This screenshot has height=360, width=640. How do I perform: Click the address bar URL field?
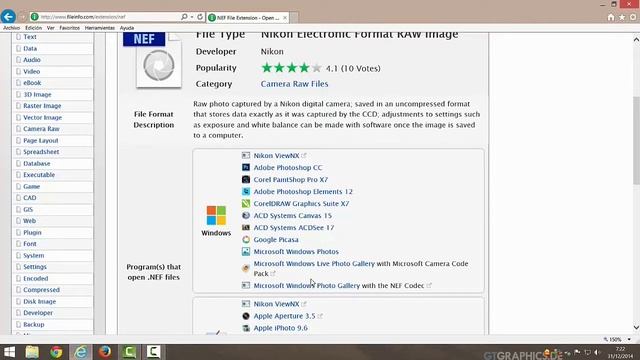[106, 17]
